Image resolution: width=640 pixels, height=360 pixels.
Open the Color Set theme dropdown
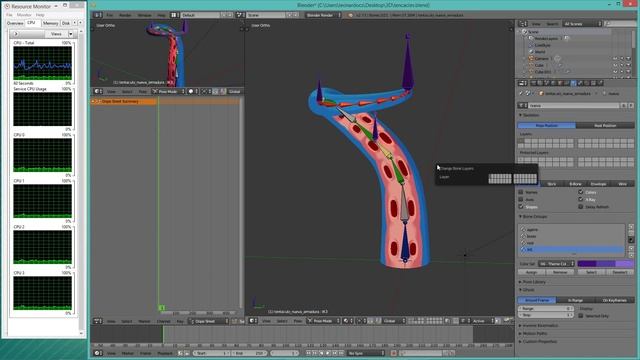coord(556,264)
